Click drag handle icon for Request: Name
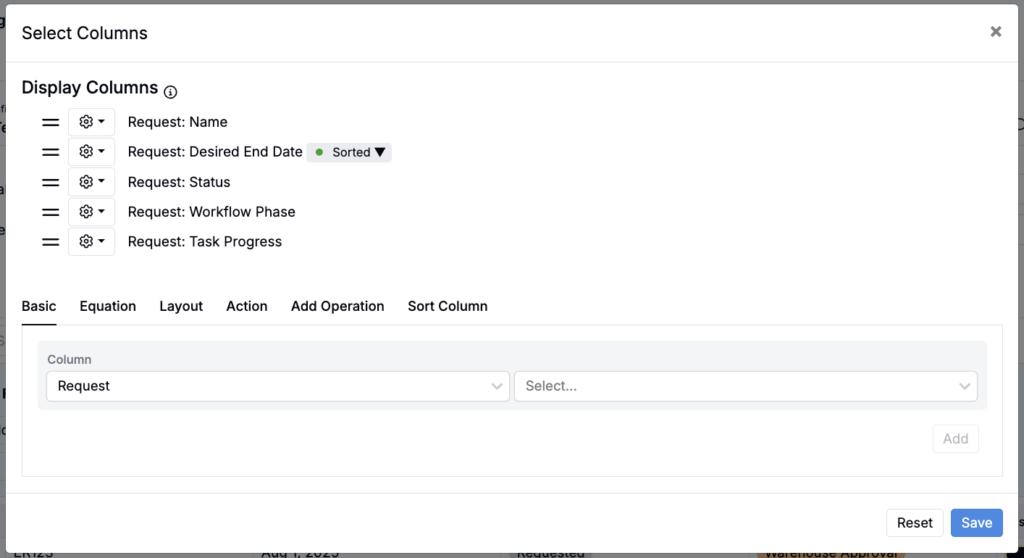The image size is (1024, 558). tap(50, 122)
